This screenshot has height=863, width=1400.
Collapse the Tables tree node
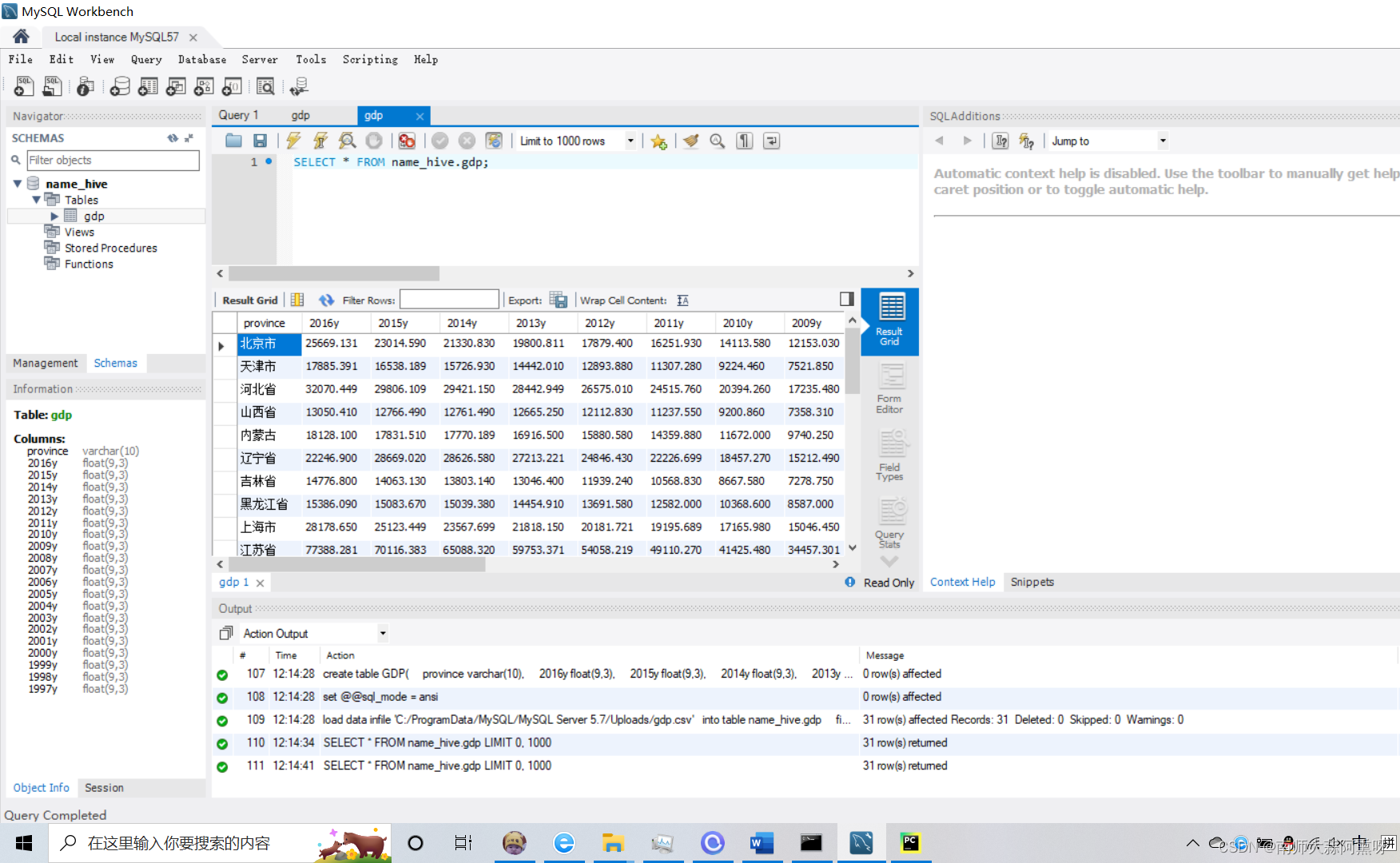36,200
